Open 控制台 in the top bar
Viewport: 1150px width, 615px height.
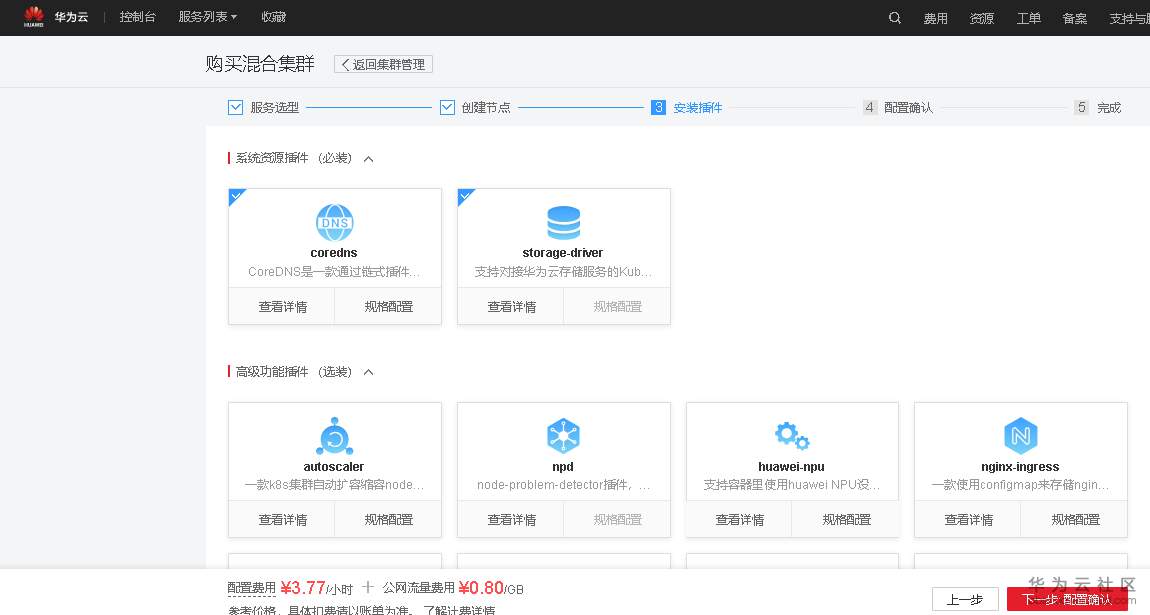coord(138,17)
